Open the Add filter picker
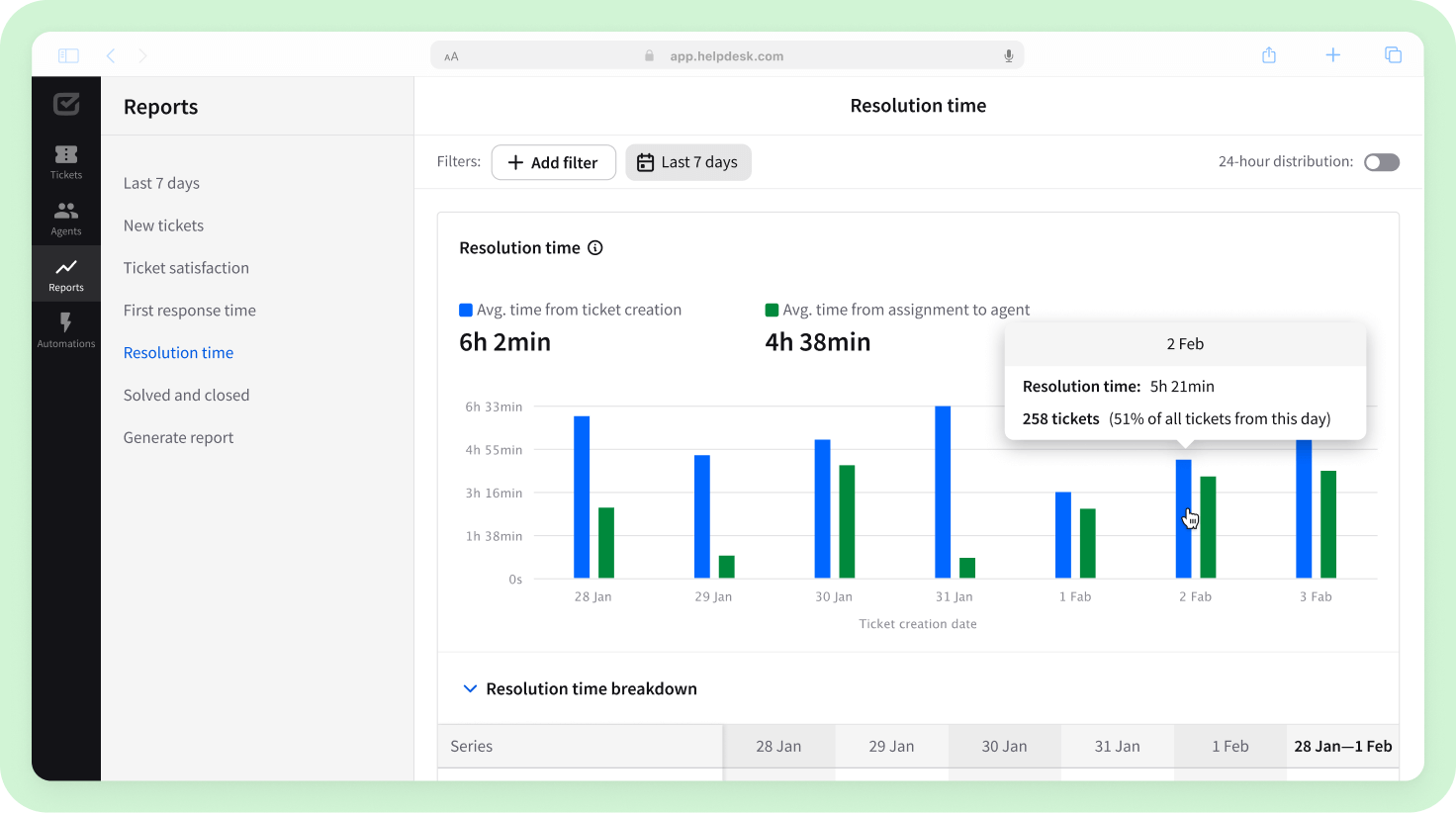 click(x=553, y=161)
